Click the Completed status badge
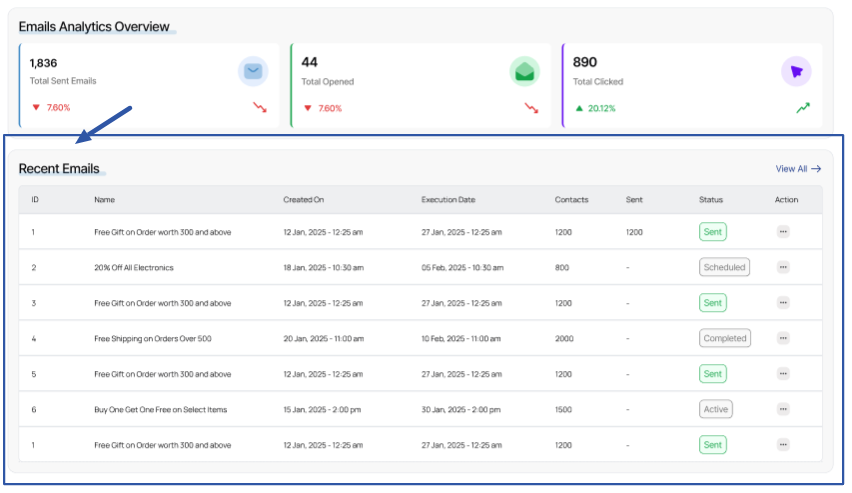Viewport: 852px width, 493px height. coord(724,338)
